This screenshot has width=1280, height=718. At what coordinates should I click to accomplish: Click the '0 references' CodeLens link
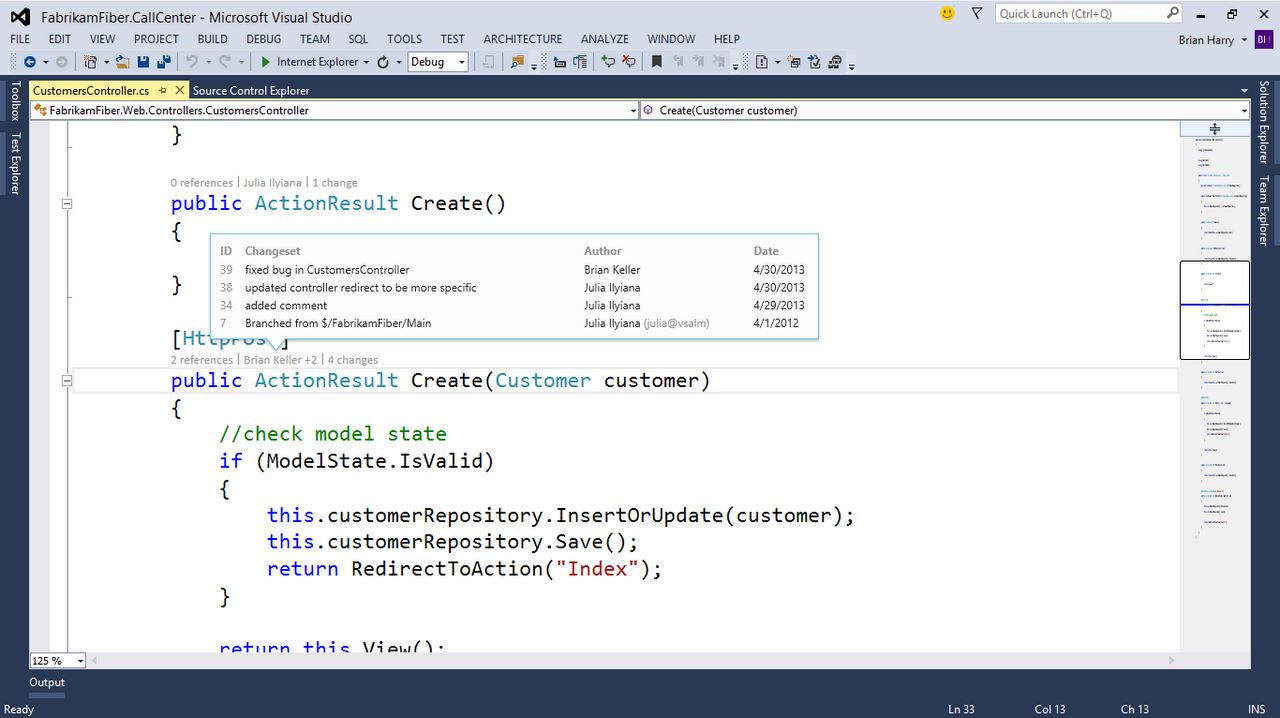click(201, 183)
